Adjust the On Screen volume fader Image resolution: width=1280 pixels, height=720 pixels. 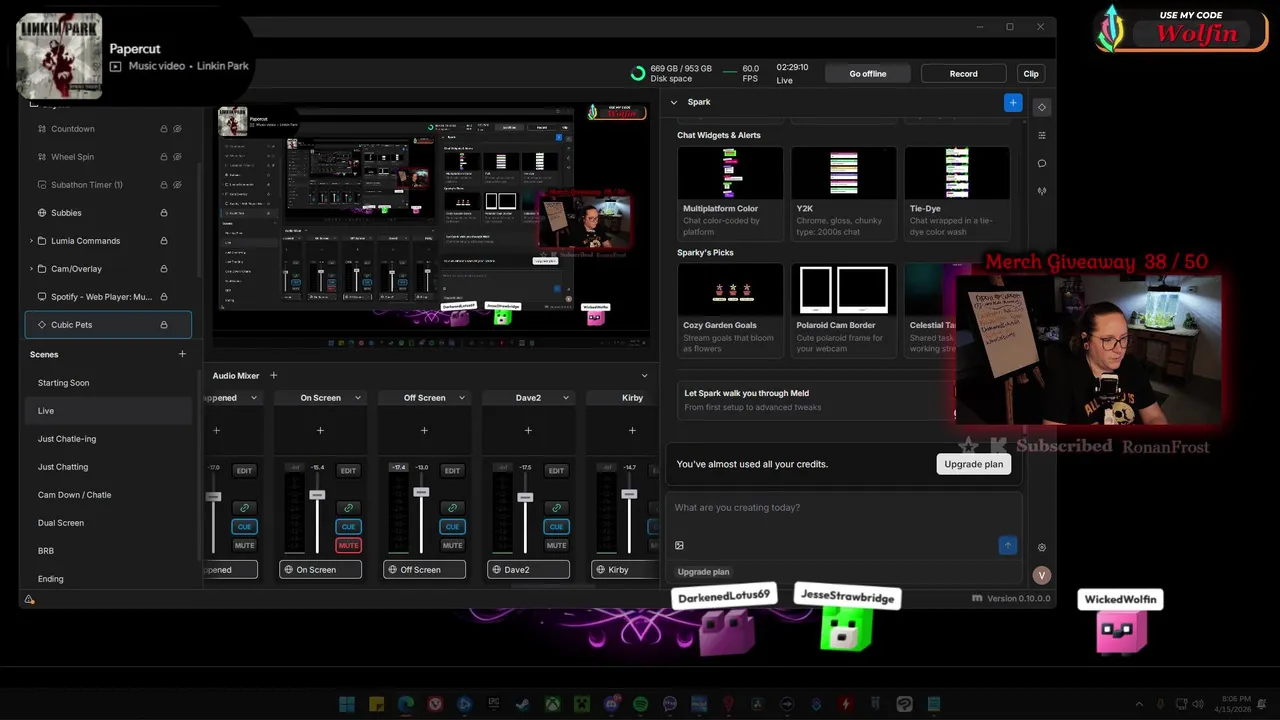coord(317,495)
